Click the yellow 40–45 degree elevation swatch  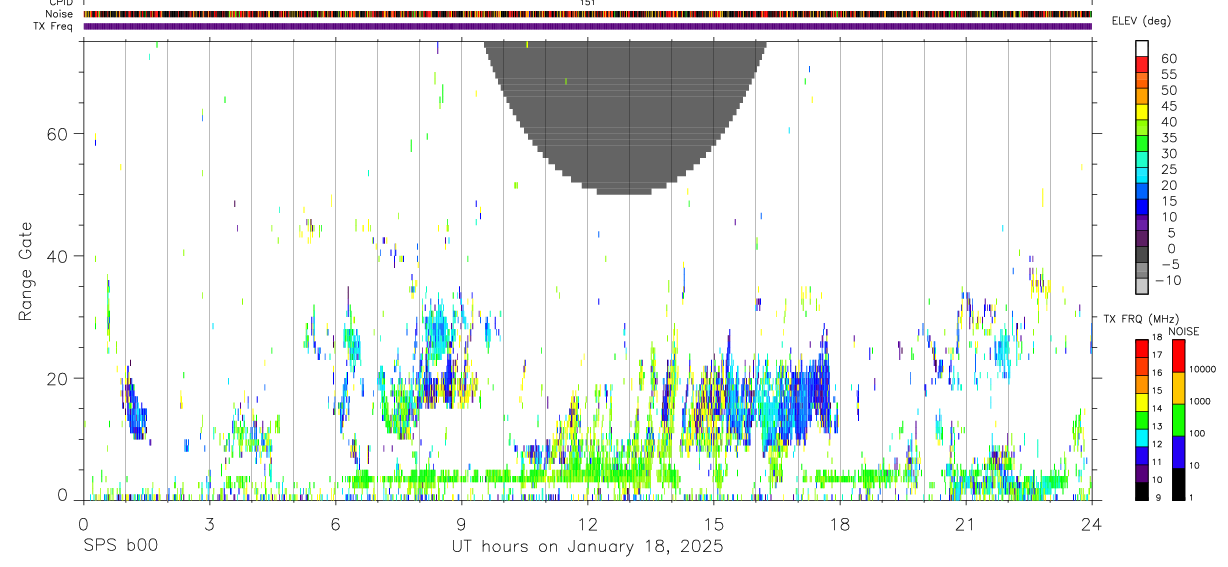coord(1142,112)
